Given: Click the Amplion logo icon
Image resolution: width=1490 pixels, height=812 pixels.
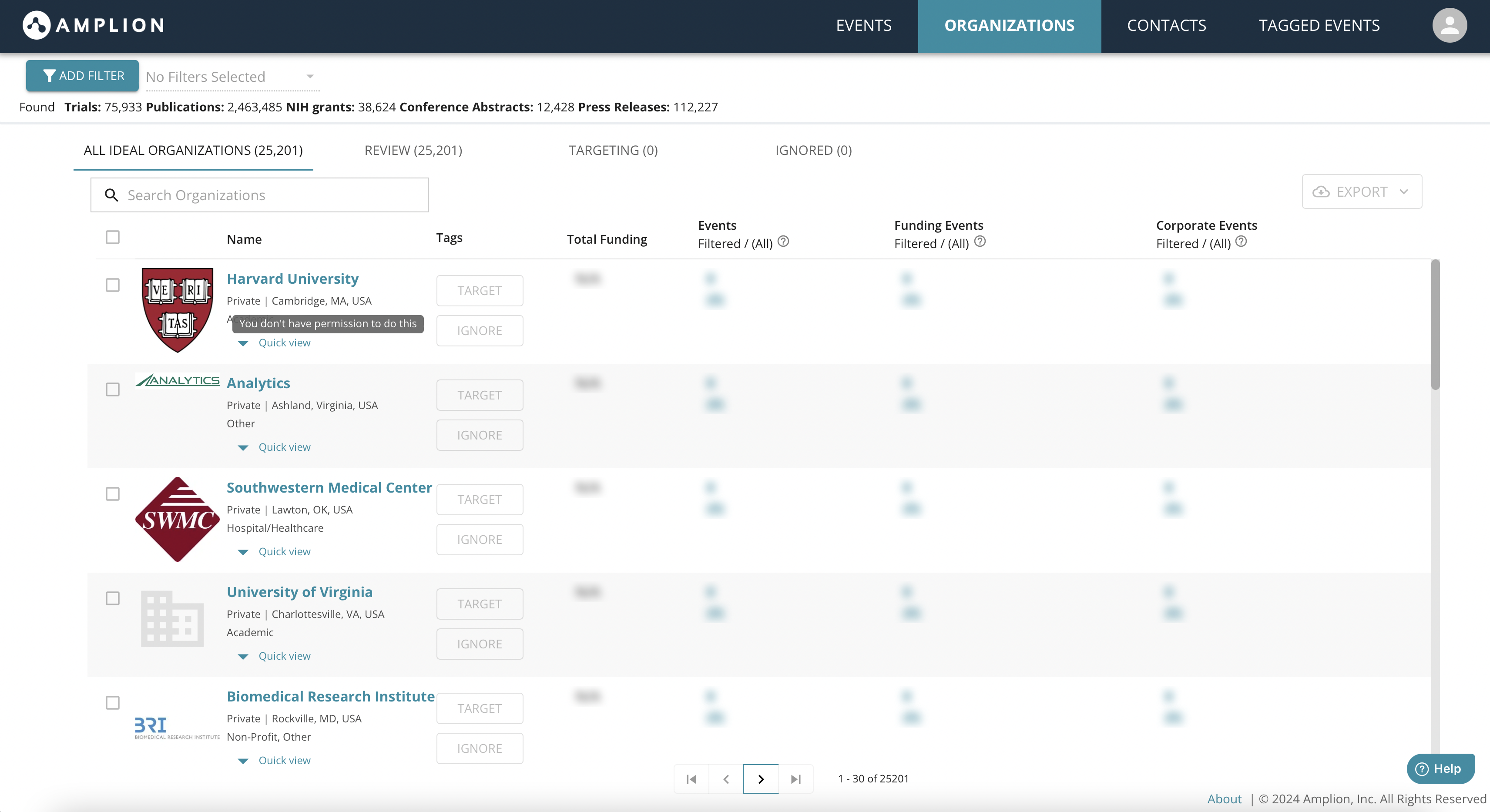Looking at the screenshot, I should [37, 25].
